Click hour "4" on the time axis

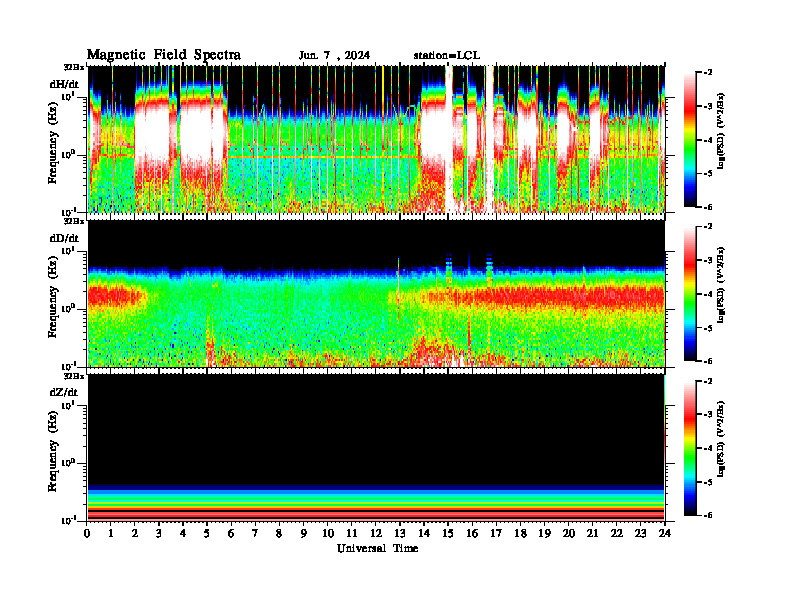pyautogui.click(x=183, y=533)
